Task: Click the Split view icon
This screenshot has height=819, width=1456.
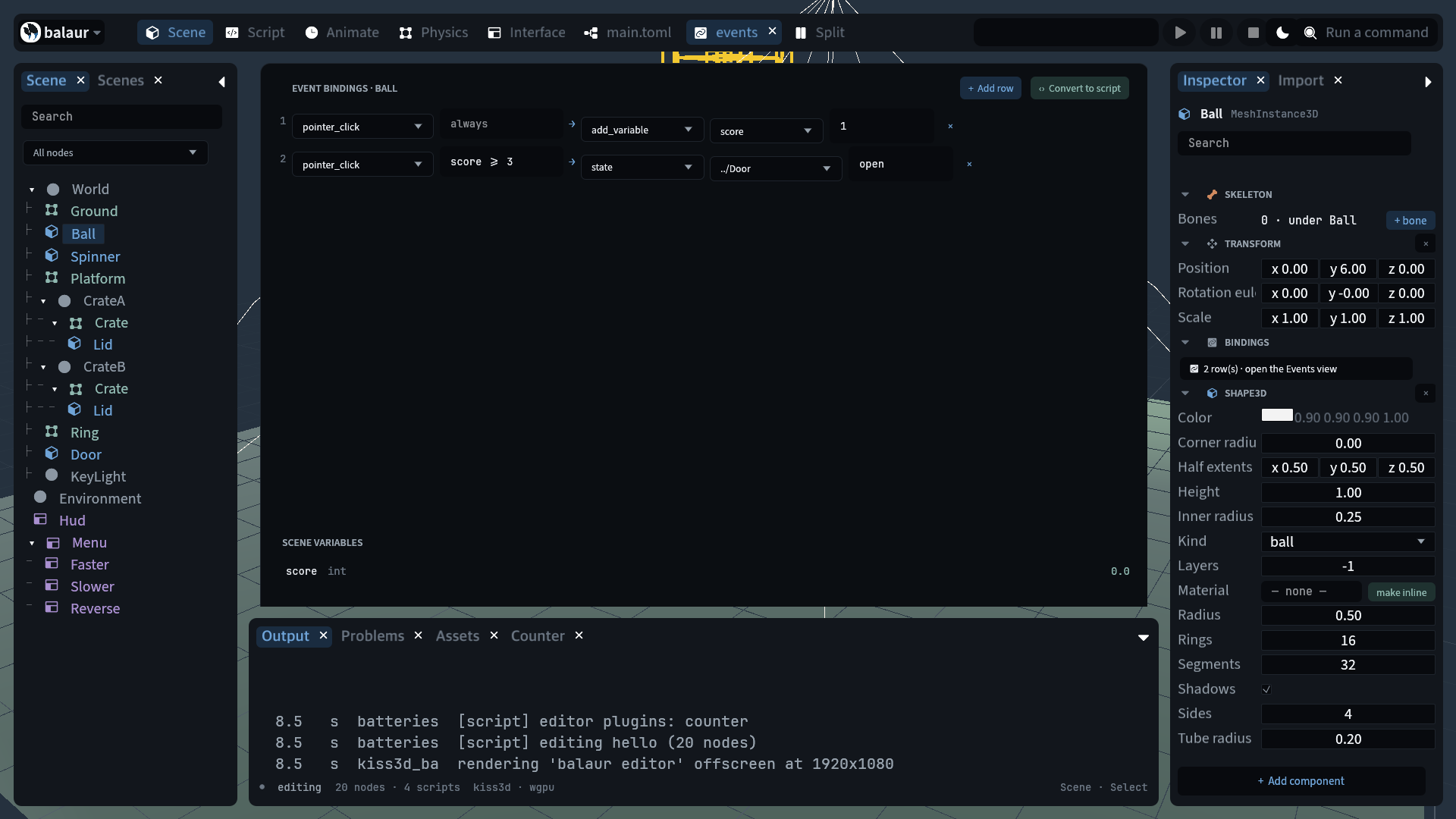Action: 801,33
